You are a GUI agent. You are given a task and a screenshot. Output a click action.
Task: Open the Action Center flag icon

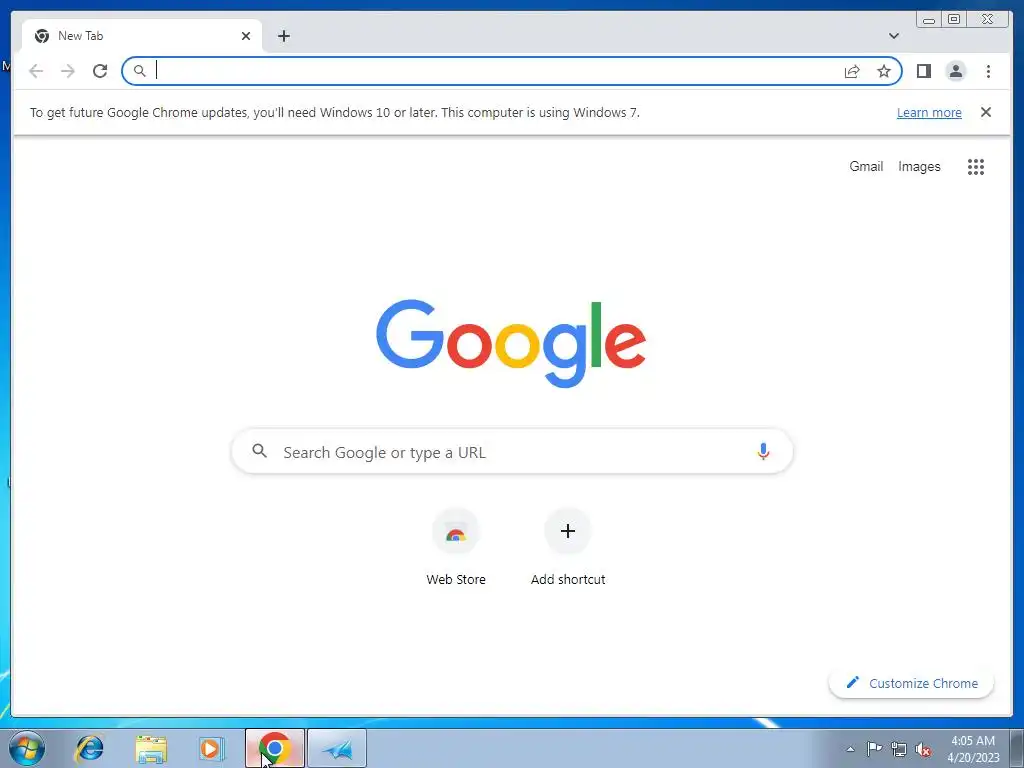874,749
